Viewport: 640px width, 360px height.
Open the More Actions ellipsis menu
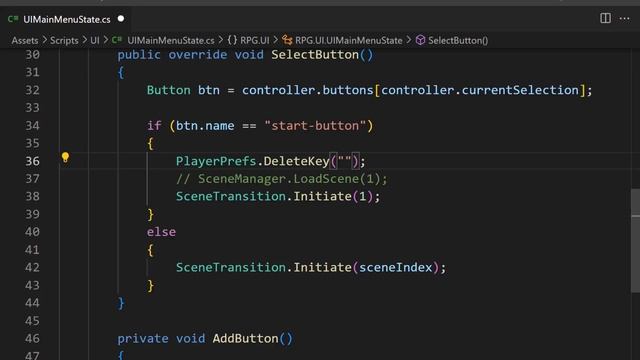point(624,18)
